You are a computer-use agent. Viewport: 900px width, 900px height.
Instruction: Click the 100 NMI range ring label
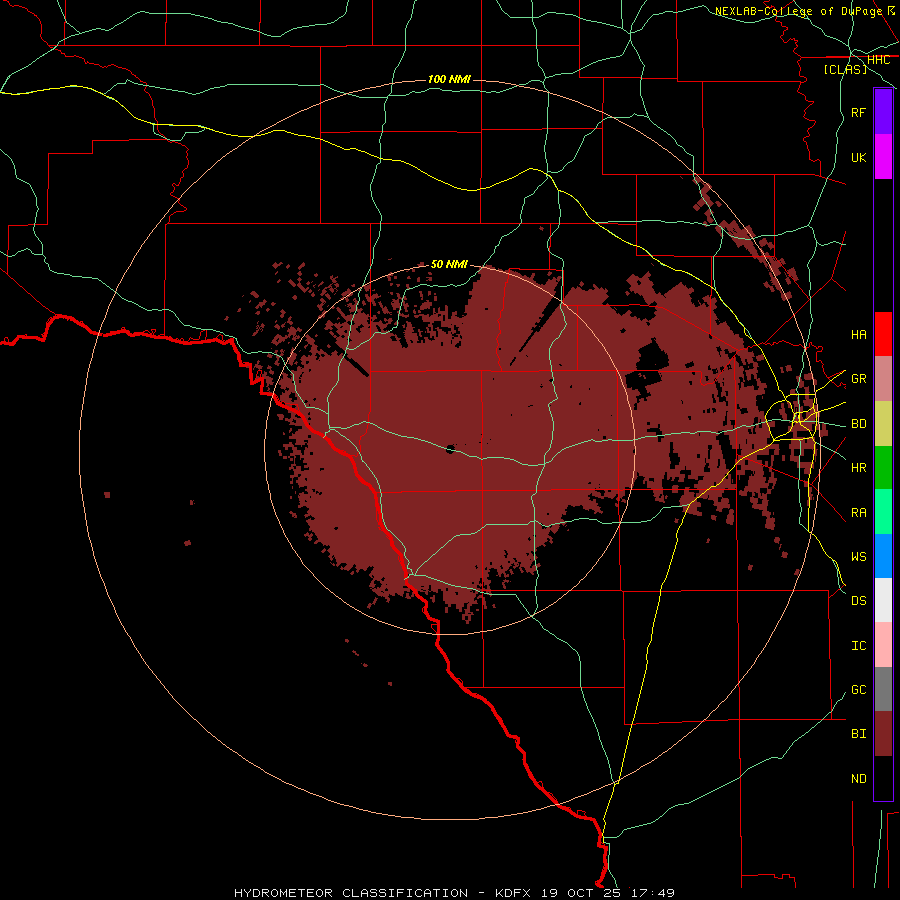pyautogui.click(x=449, y=79)
